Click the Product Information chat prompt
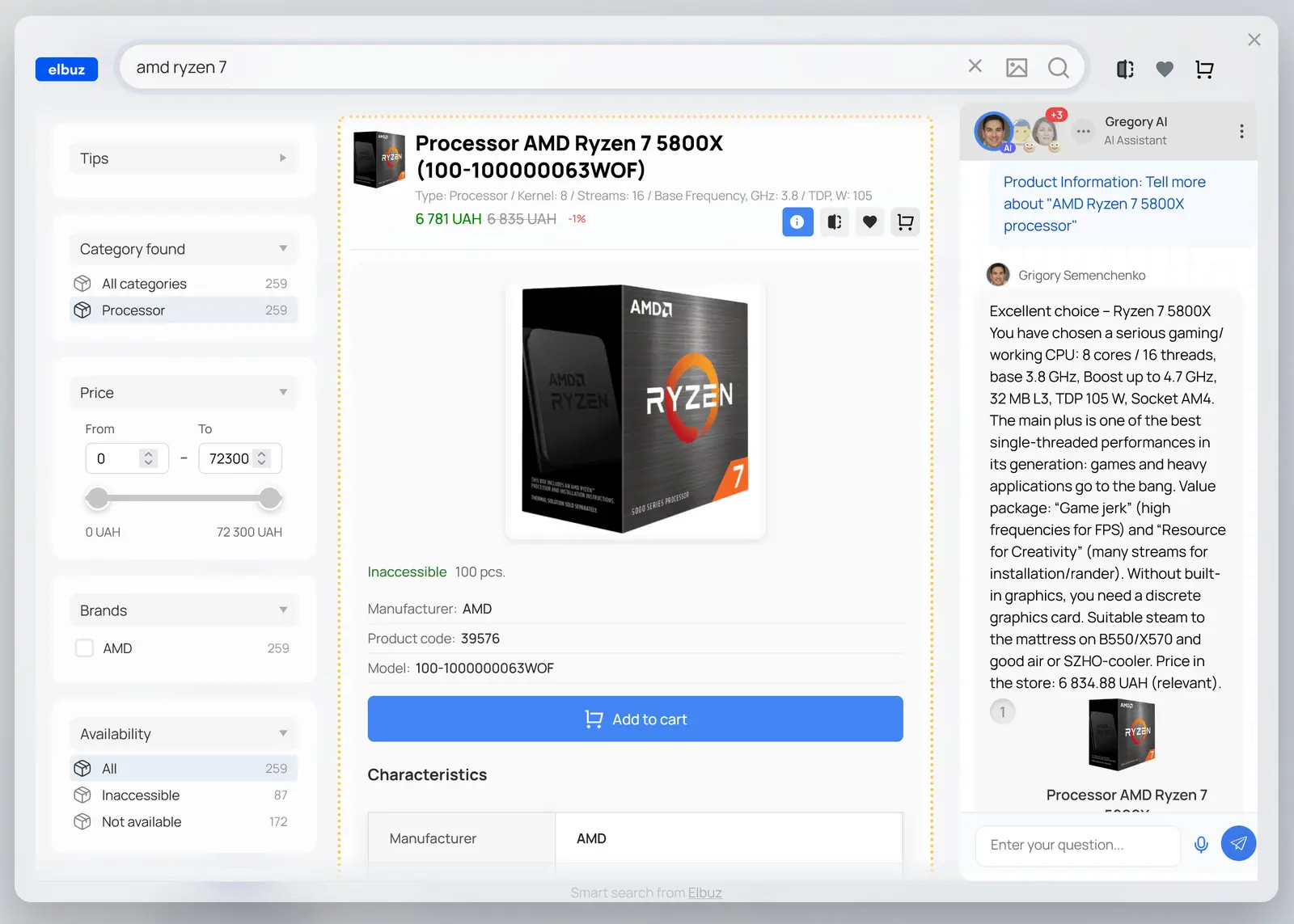The image size is (1294, 924). coord(1105,204)
